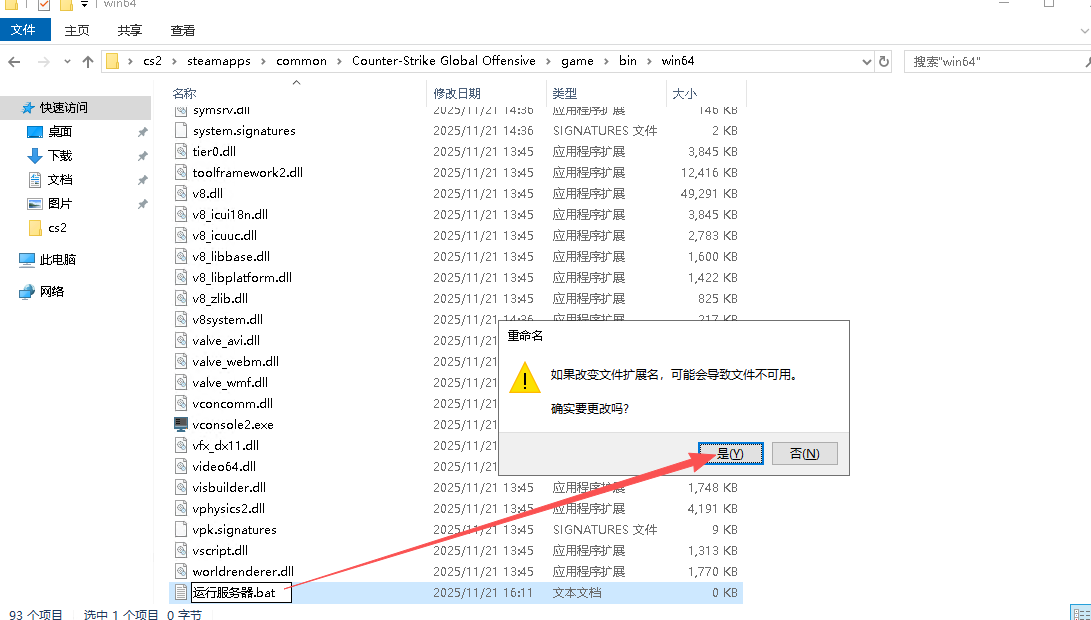
Task: Click the Yes (是) button in rename dialog
Action: [731, 454]
